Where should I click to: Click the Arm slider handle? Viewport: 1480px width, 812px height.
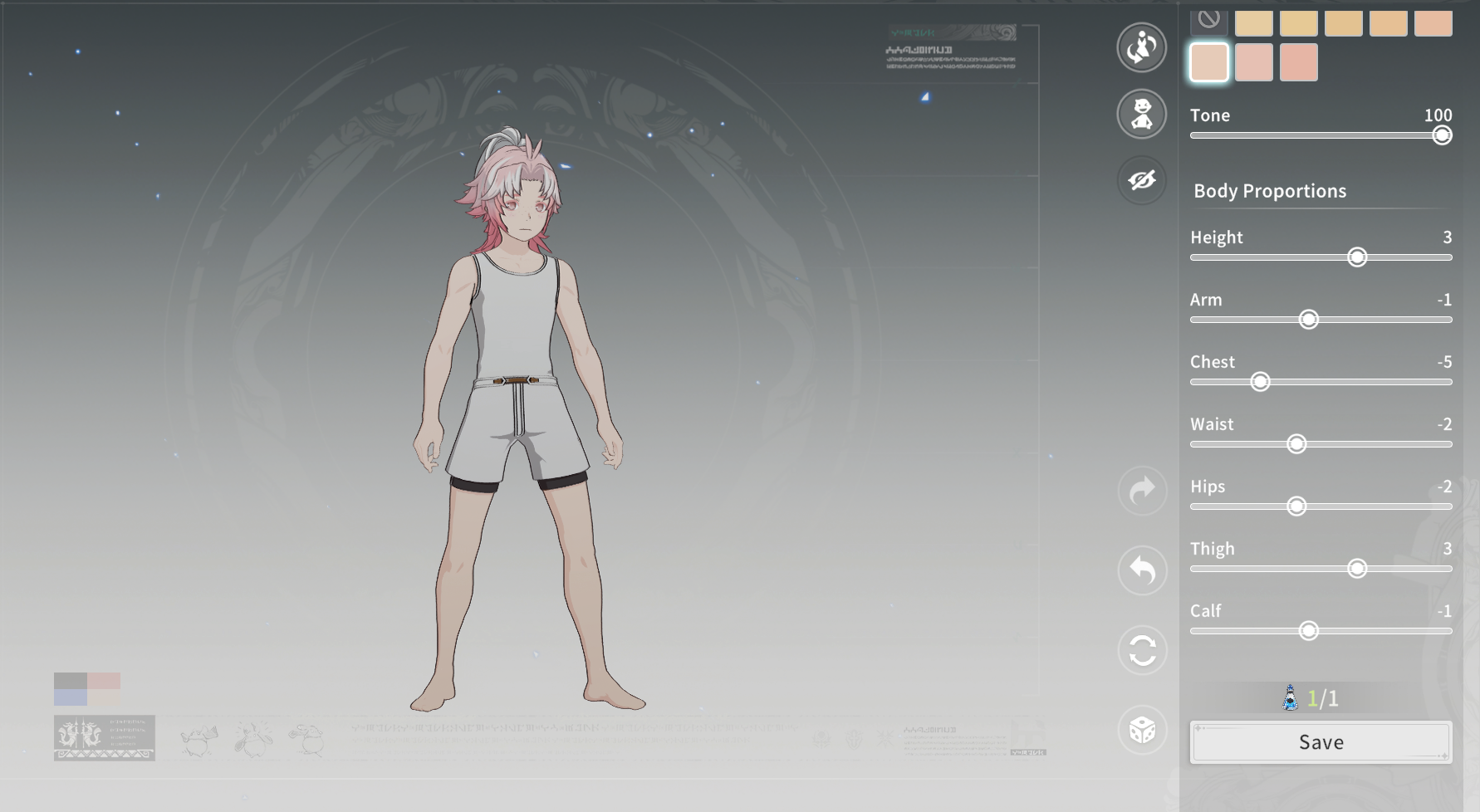point(1309,320)
